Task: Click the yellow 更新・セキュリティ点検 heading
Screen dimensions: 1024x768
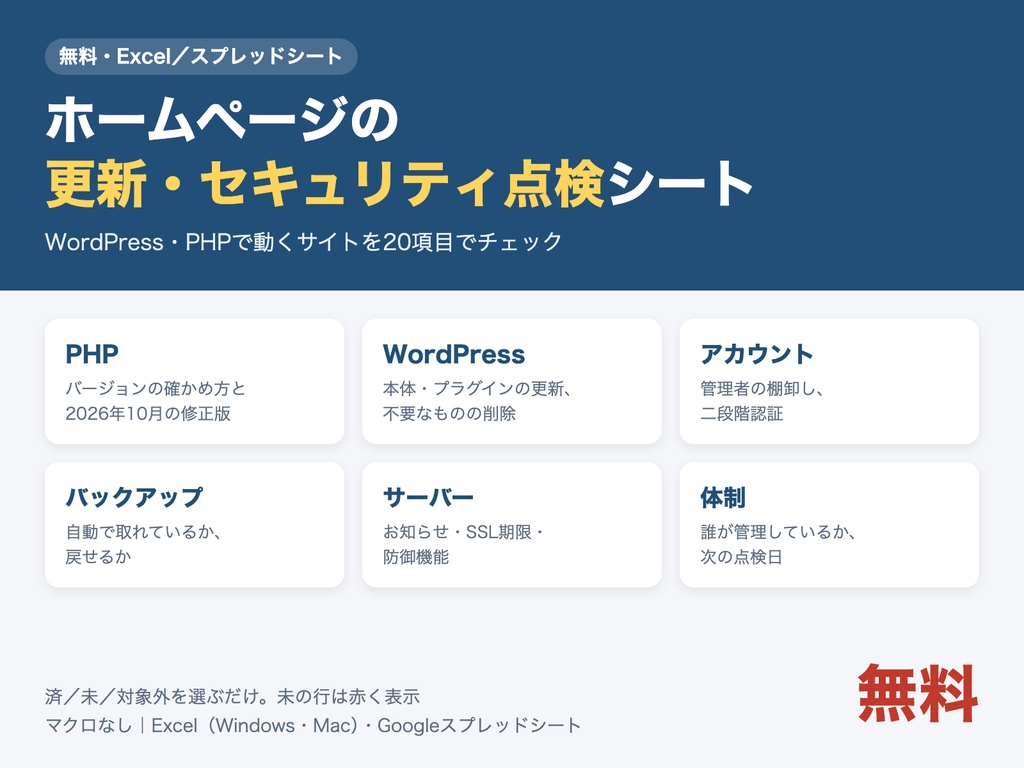Action: pos(325,184)
